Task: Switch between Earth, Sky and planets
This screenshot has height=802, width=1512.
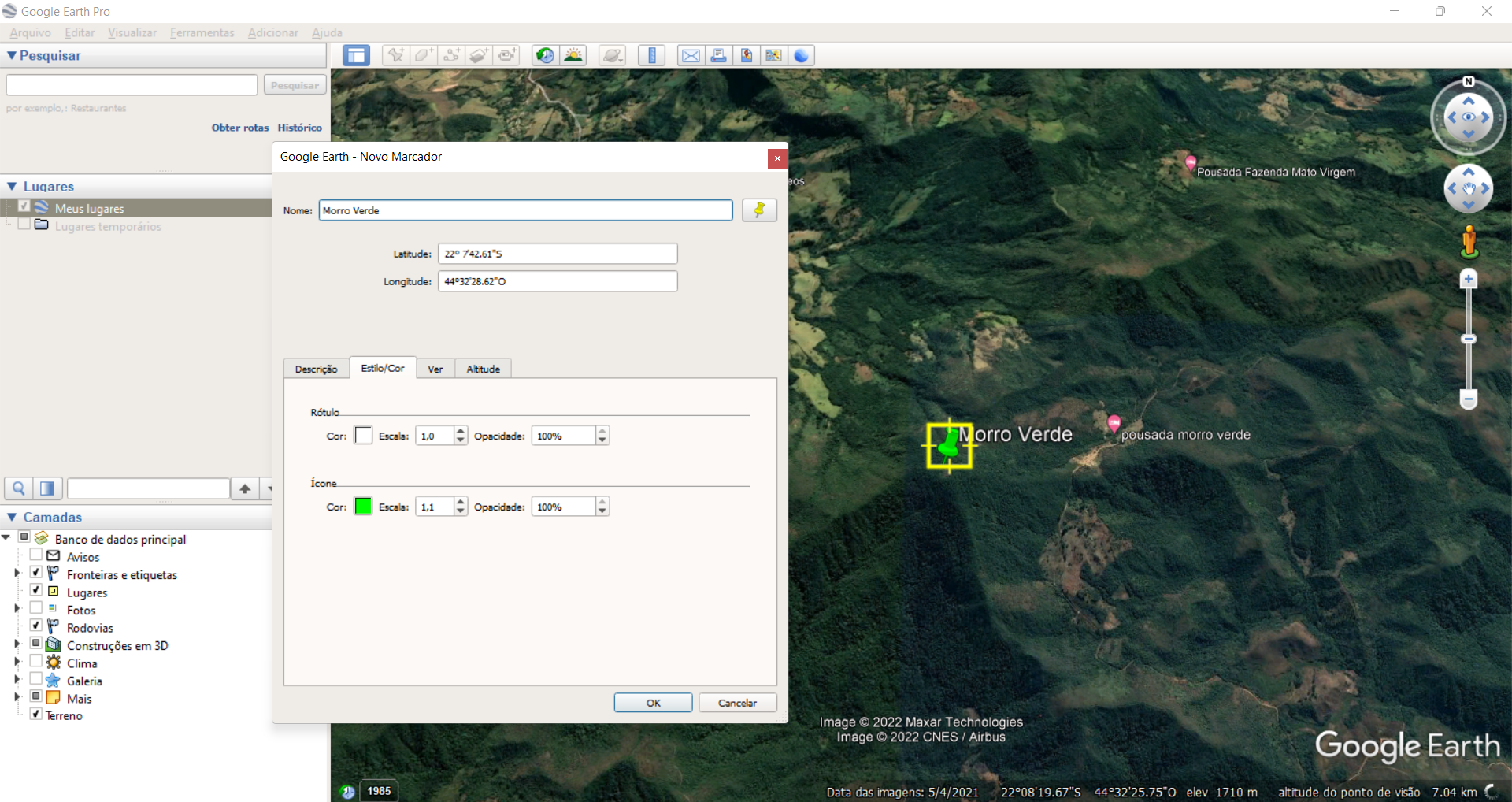Action: coord(612,55)
